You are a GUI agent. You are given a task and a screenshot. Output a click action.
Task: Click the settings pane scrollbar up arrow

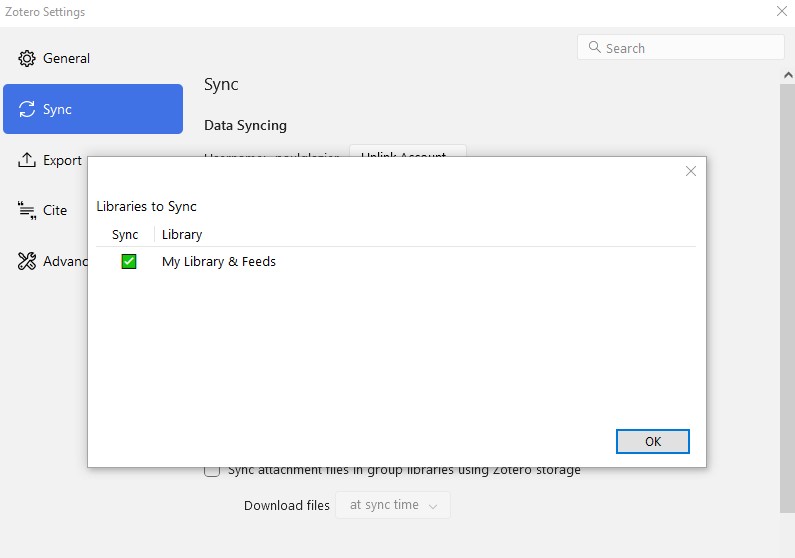(788, 75)
